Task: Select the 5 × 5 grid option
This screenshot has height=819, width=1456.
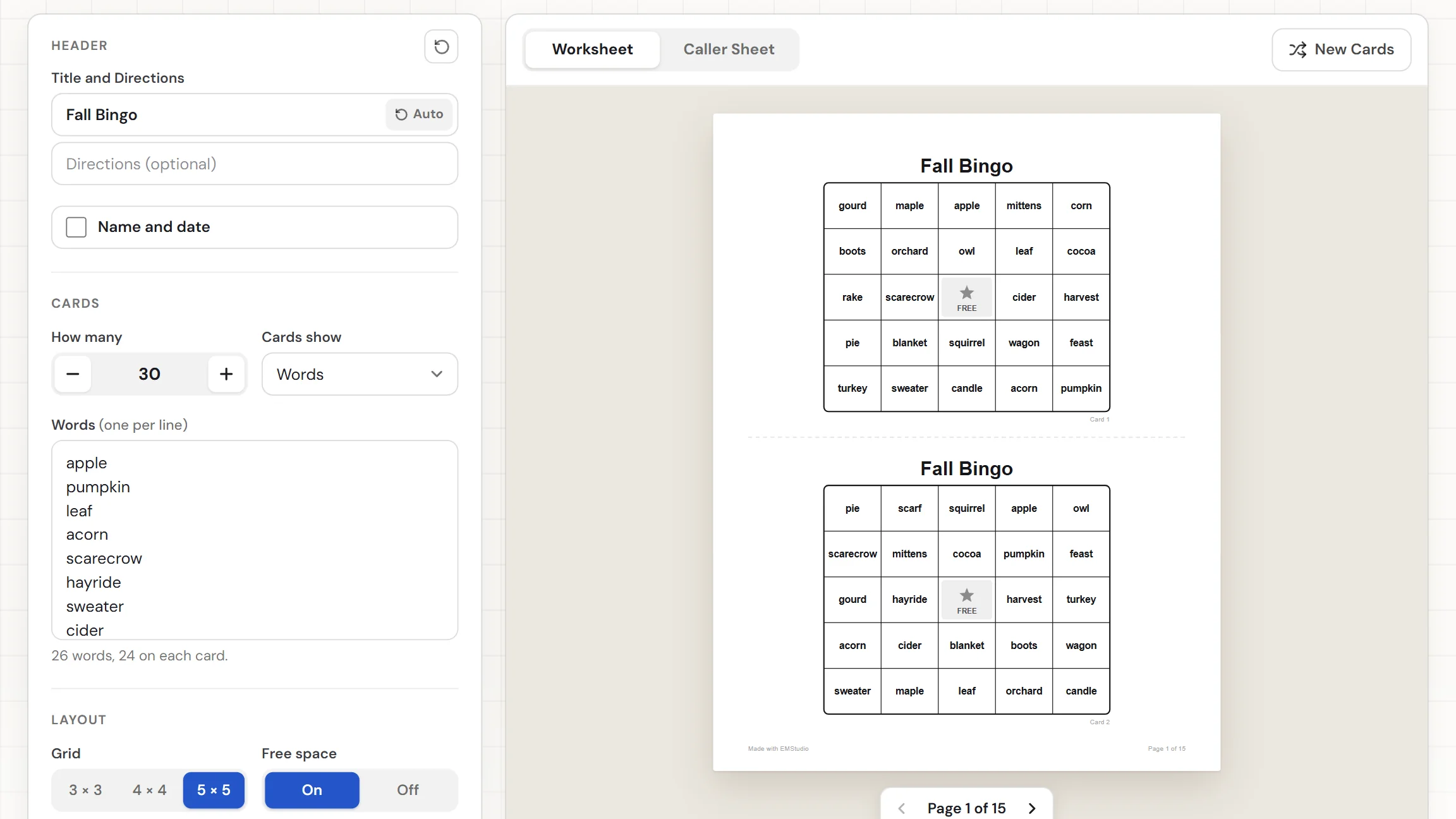Action: 214,790
